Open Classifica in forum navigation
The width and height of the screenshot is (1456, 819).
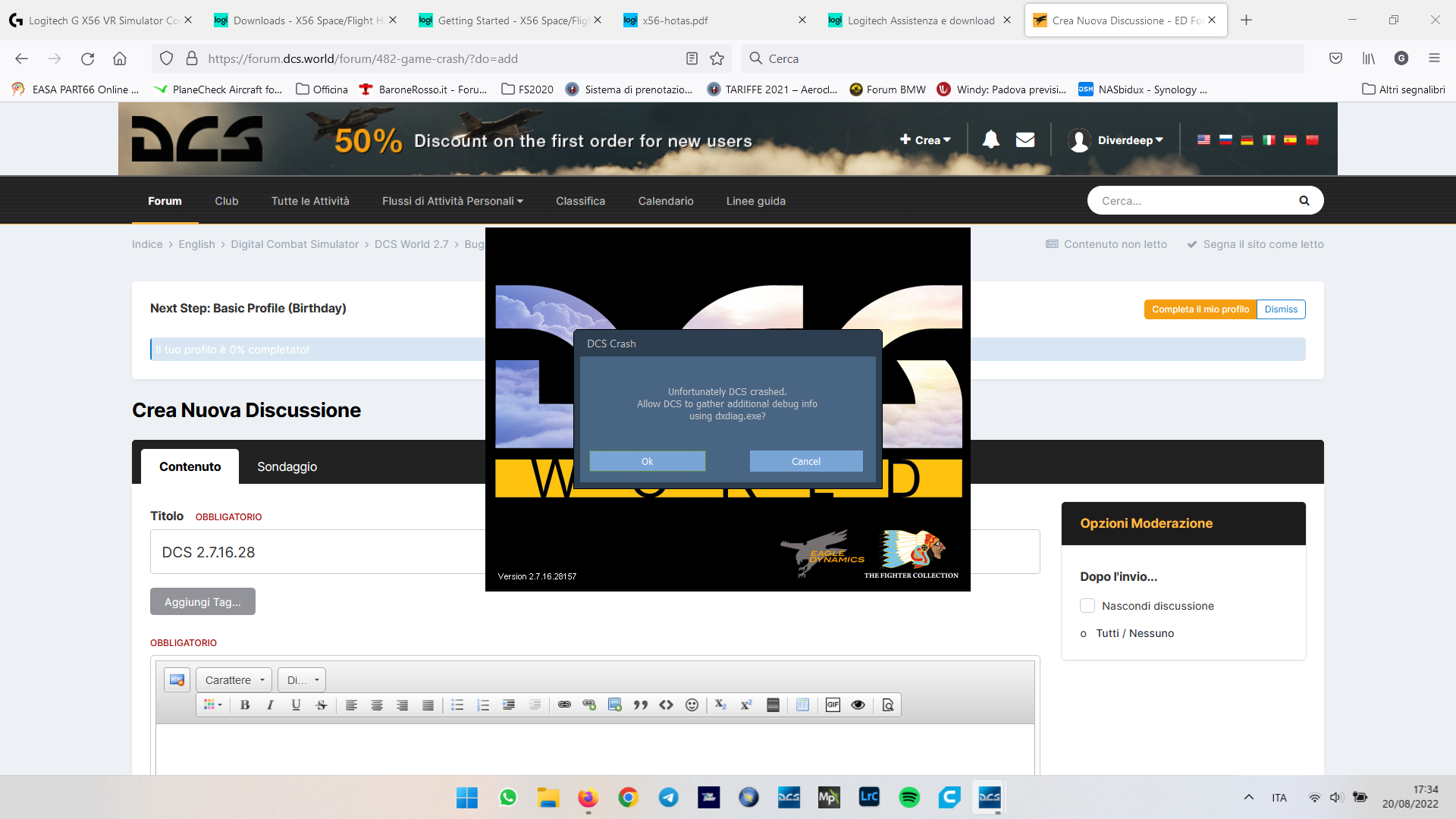[x=580, y=201]
